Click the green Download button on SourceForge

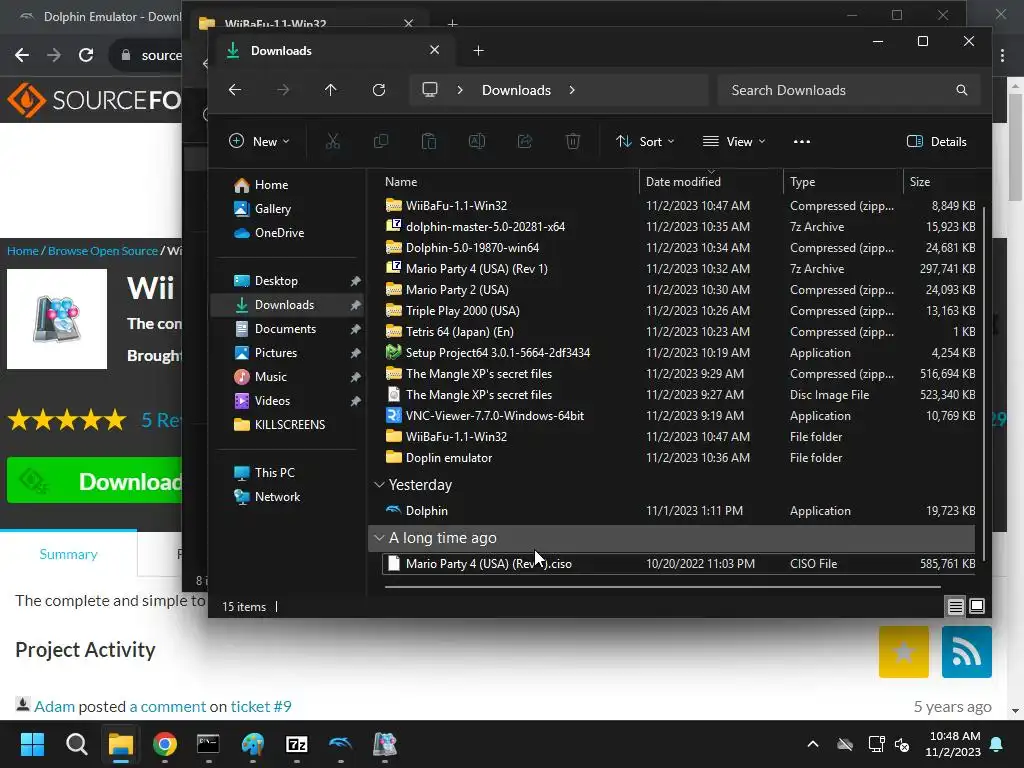coord(95,481)
